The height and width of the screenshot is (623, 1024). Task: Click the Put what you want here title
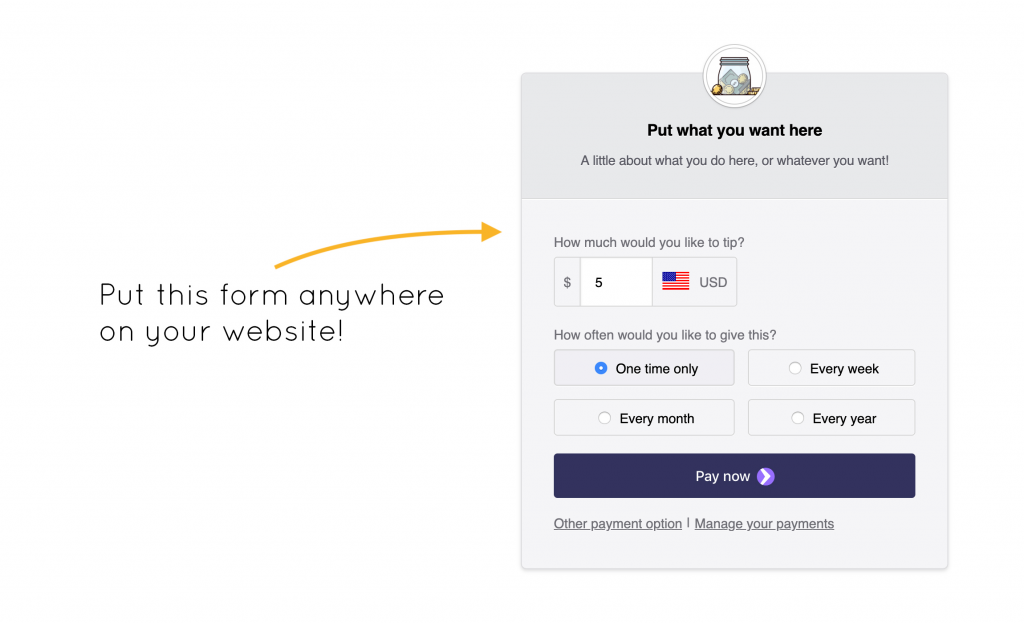[734, 130]
